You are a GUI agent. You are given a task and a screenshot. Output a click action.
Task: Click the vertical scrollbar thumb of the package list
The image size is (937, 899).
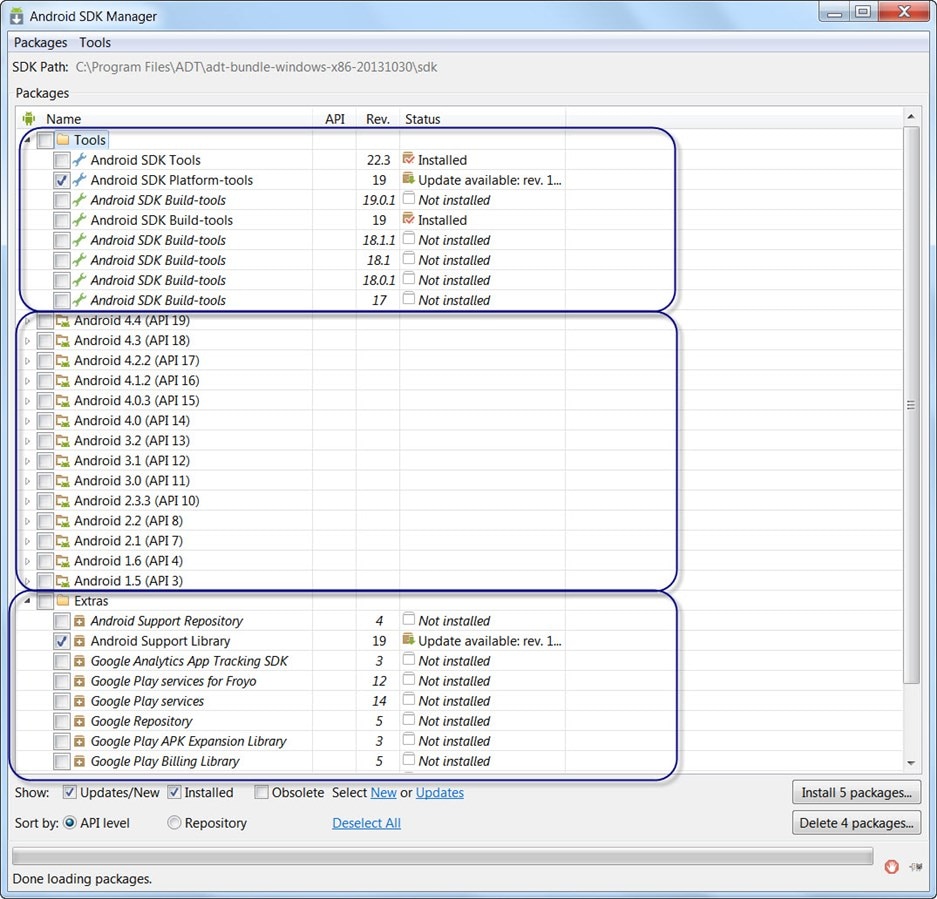tap(911, 405)
